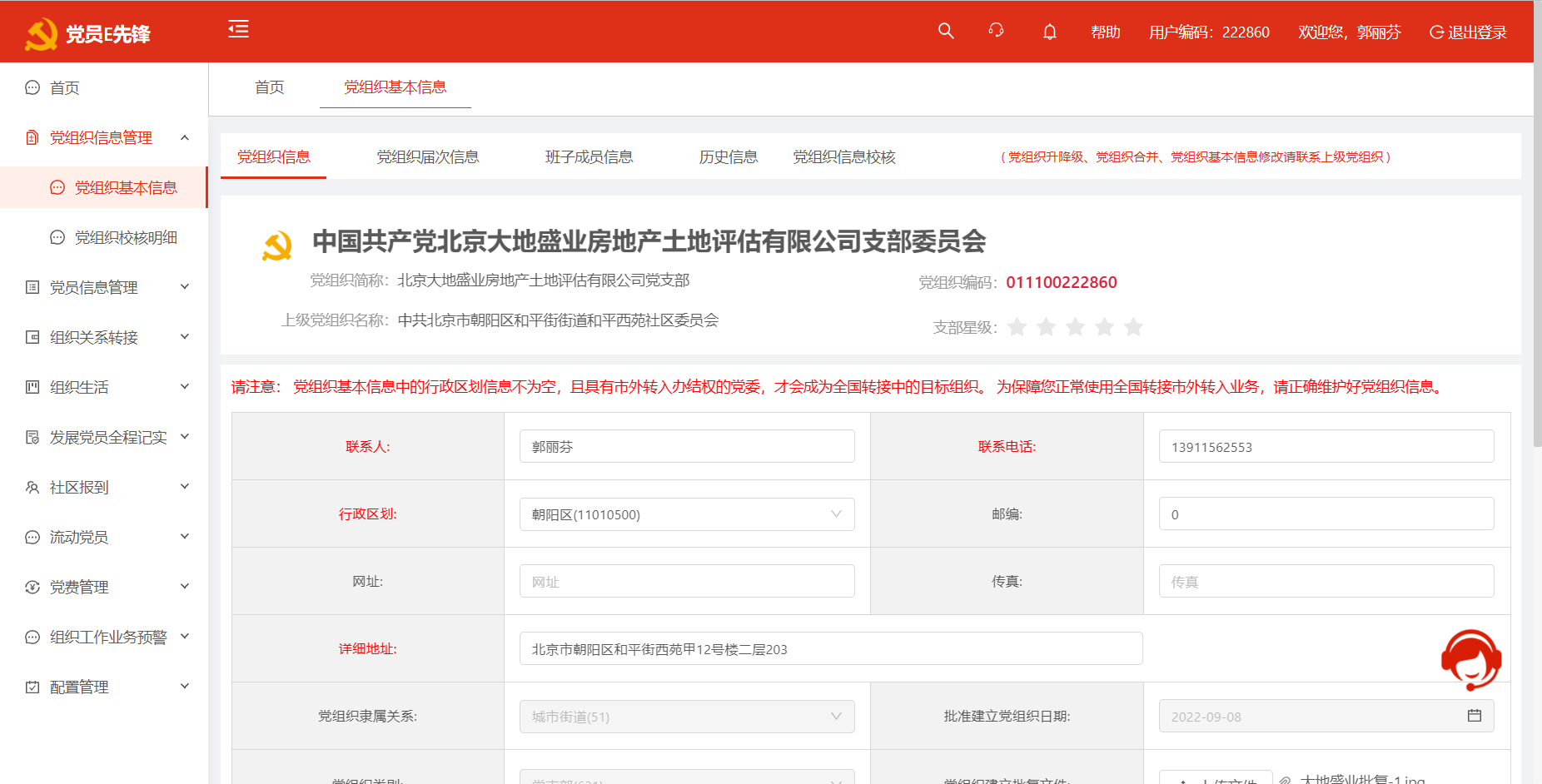Collapse the sidebar with the menu fold icon
1542x784 pixels.
(238, 30)
